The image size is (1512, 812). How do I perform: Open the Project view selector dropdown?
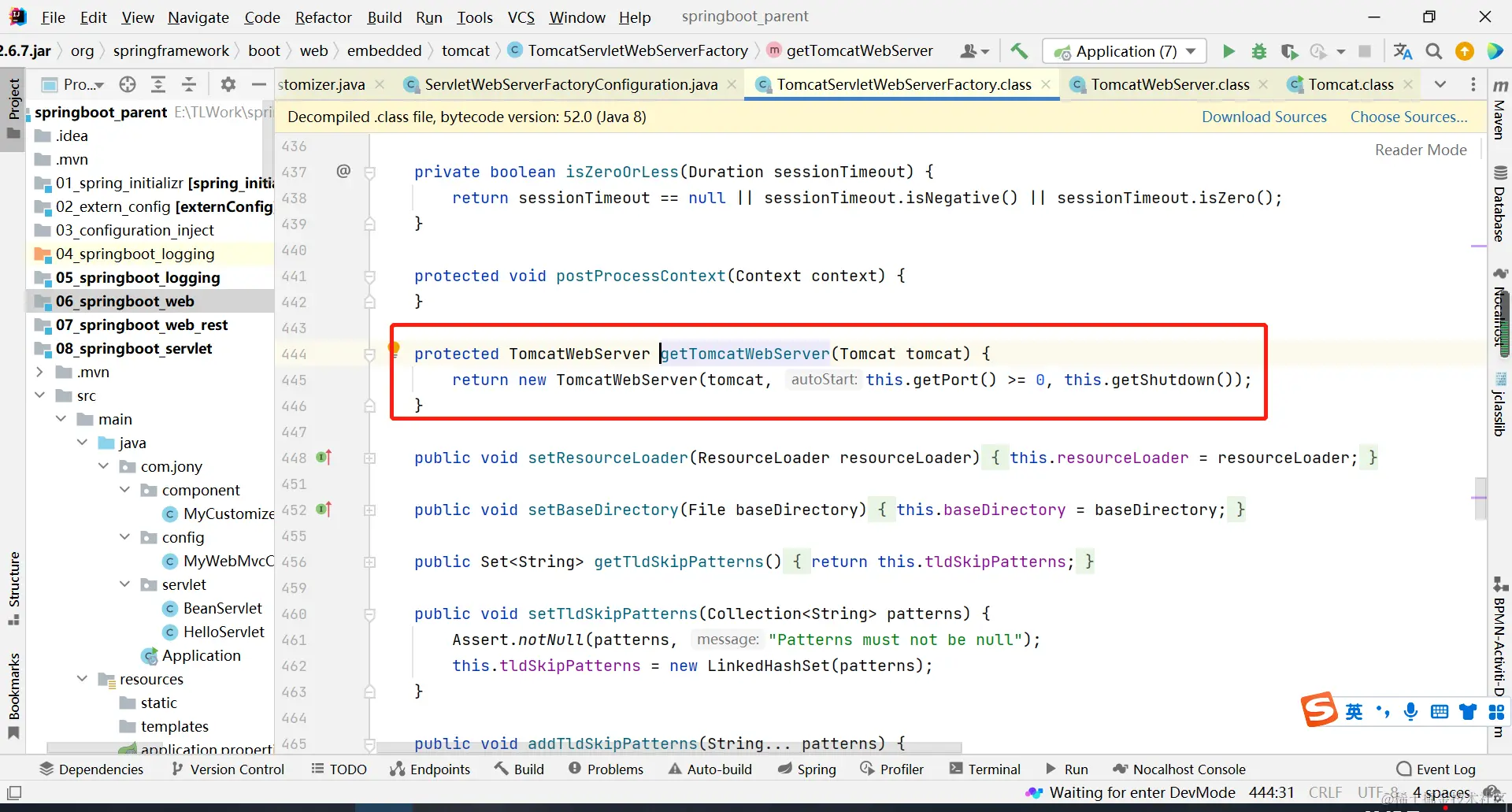(x=73, y=84)
